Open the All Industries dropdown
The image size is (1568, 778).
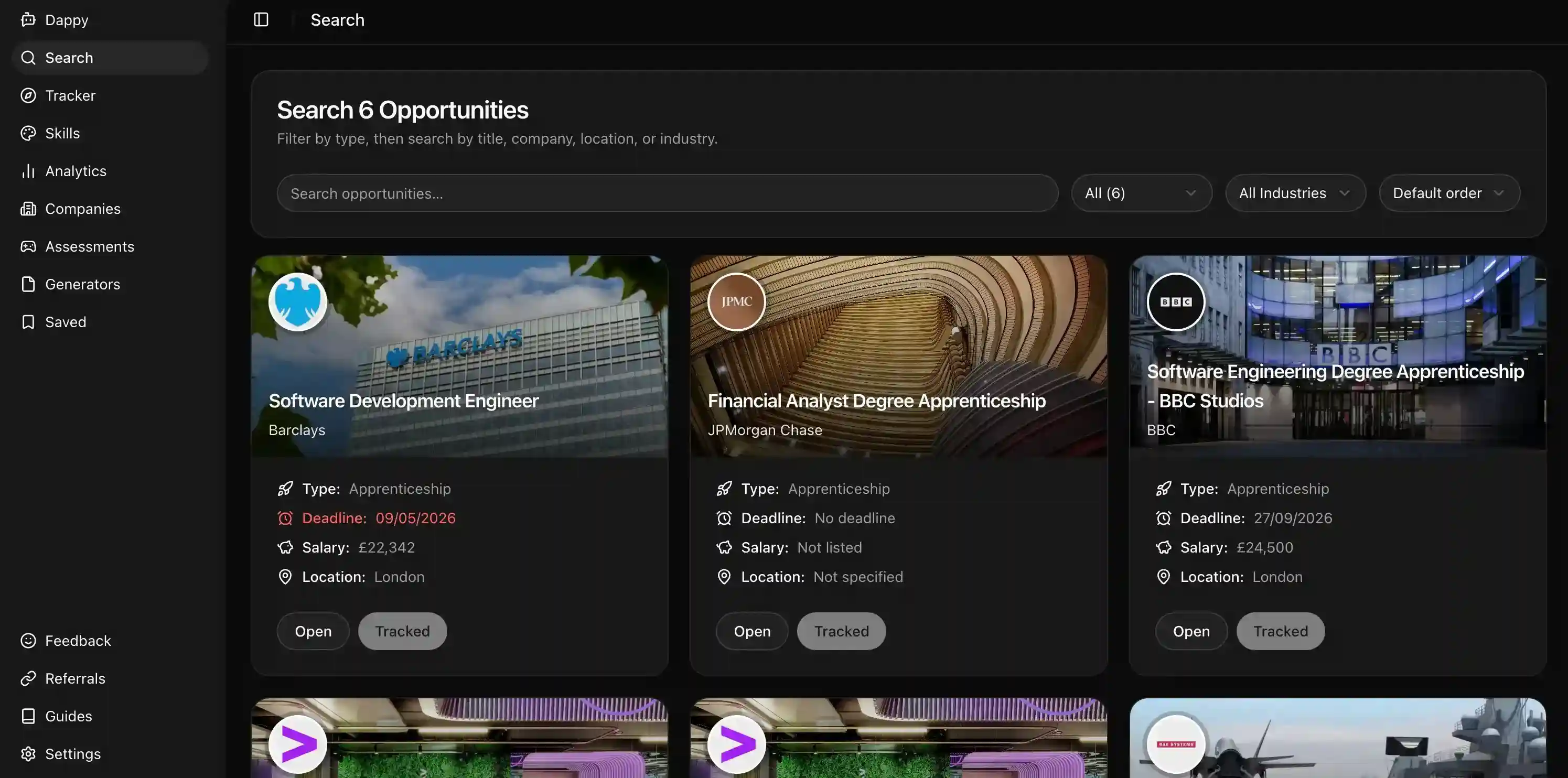coord(1295,193)
